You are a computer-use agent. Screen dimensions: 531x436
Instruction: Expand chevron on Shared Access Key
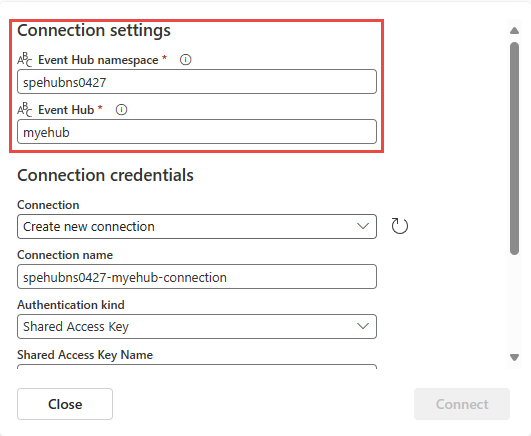pos(363,326)
